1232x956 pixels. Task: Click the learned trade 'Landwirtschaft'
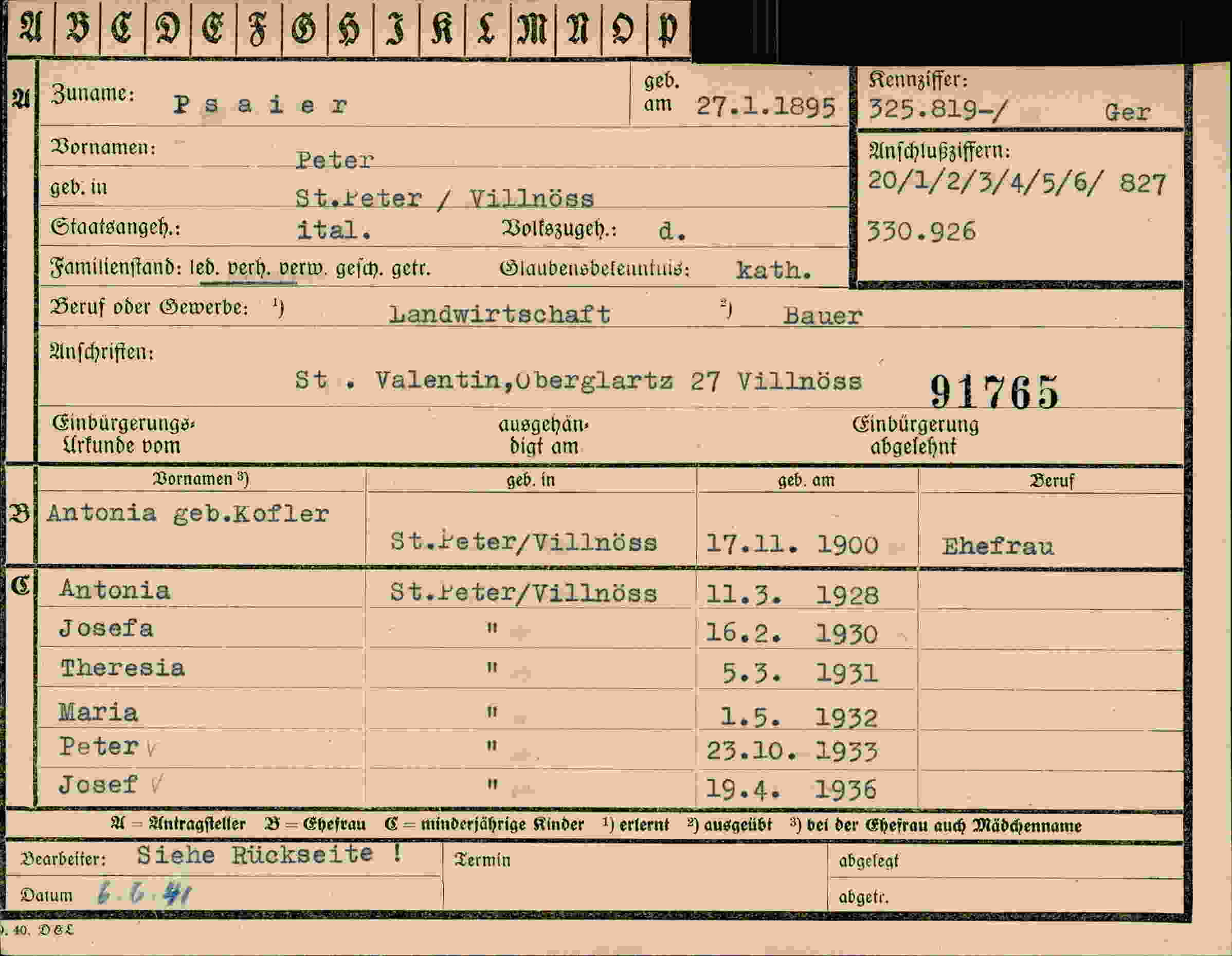click(x=500, y=314)
